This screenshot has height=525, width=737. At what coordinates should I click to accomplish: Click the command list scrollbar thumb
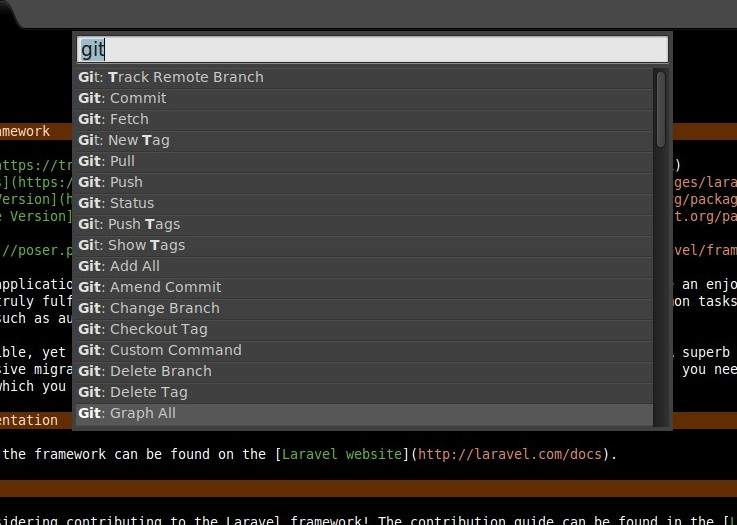coord(661,109)
